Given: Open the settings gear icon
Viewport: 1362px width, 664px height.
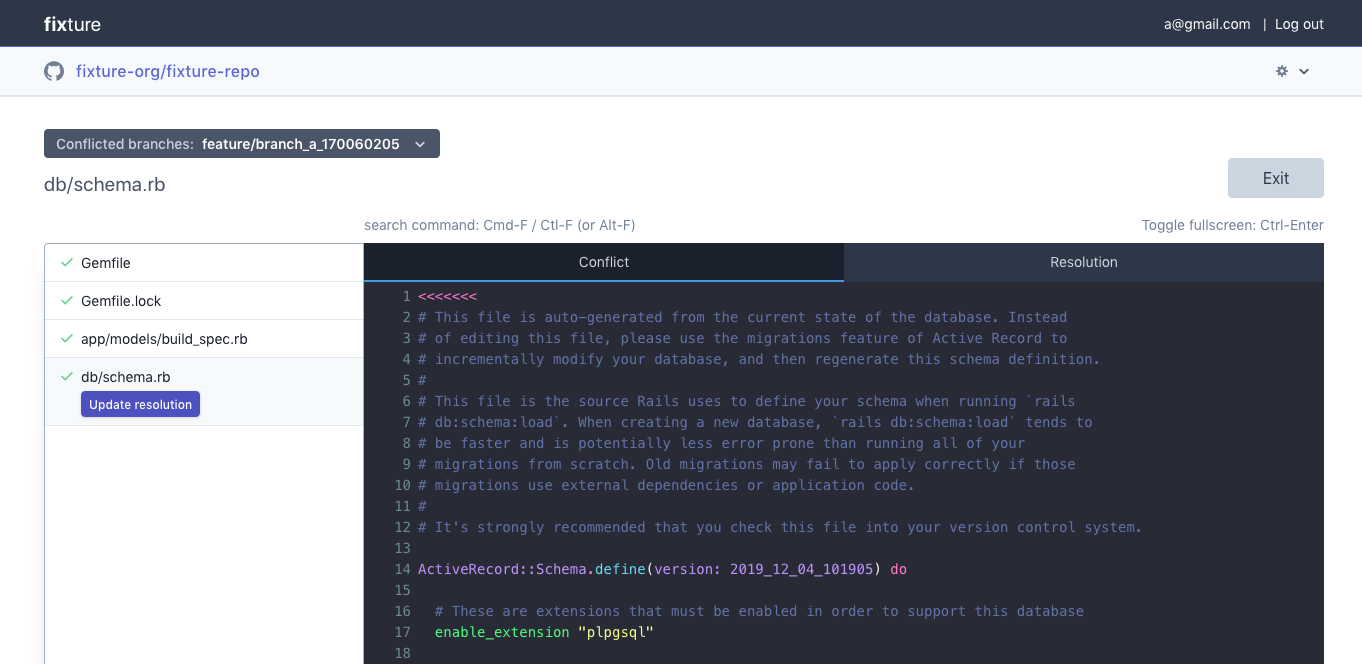Looking at the screenshot, I should click(1282, 71).
